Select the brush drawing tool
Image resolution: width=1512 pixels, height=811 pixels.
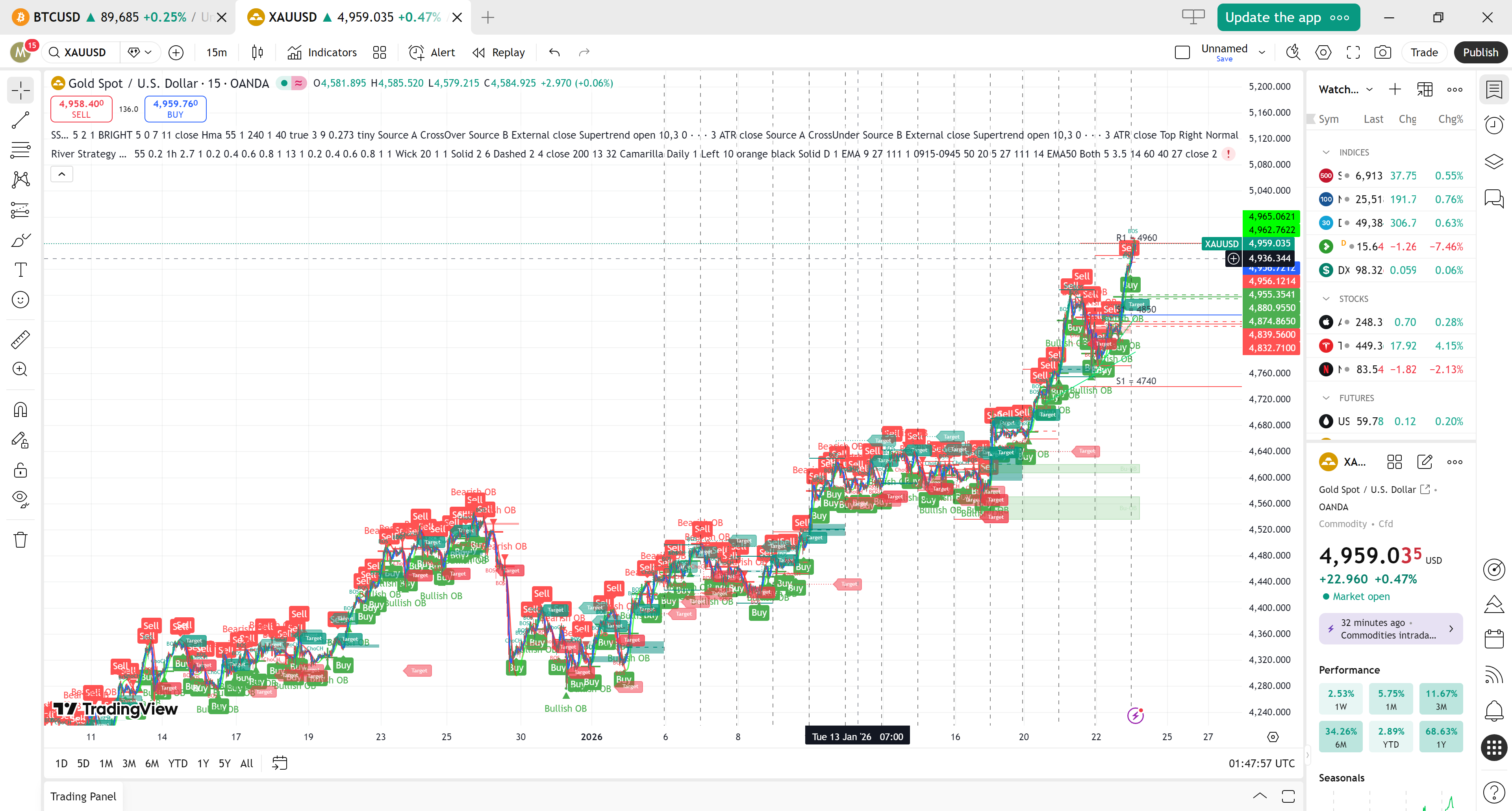click(x=20, y=240)
